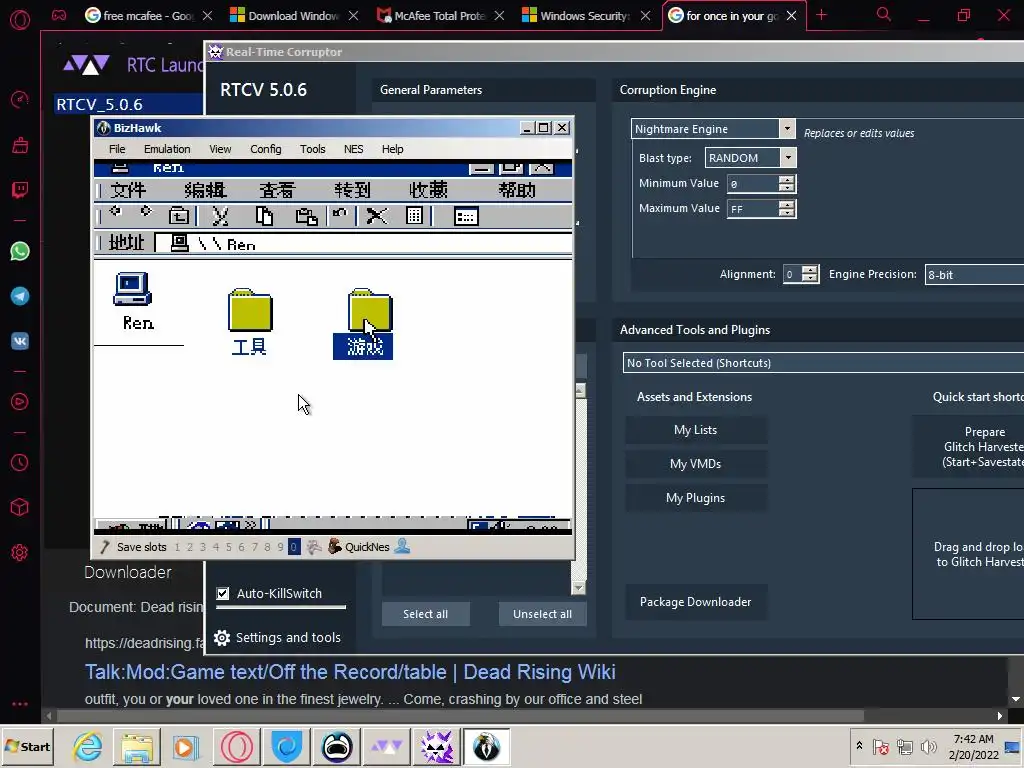1024x768 pixels.
Task: Open My VMDs
Action: pos(696,464)
